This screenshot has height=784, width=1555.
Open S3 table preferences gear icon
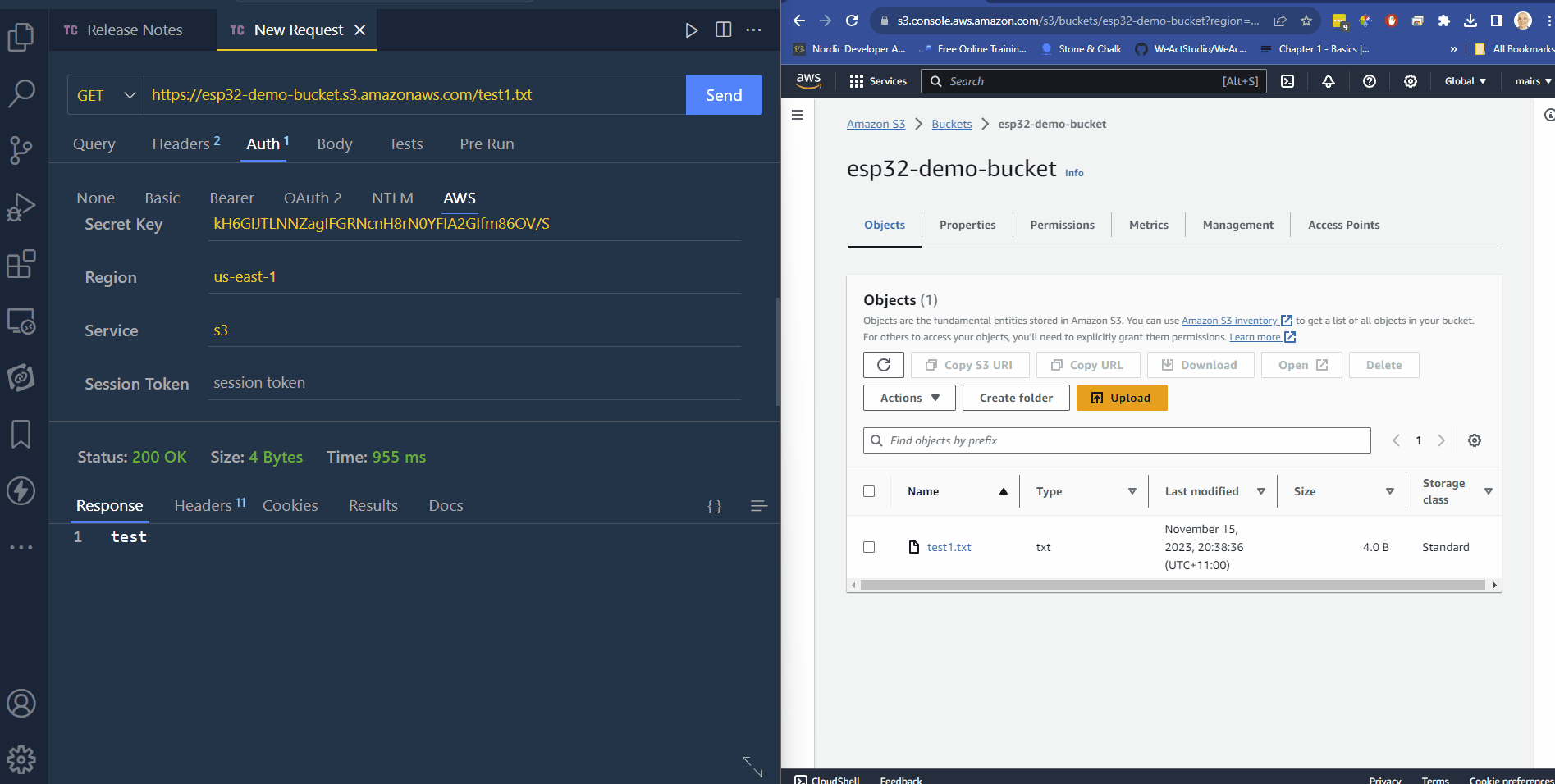(1474, 440)
